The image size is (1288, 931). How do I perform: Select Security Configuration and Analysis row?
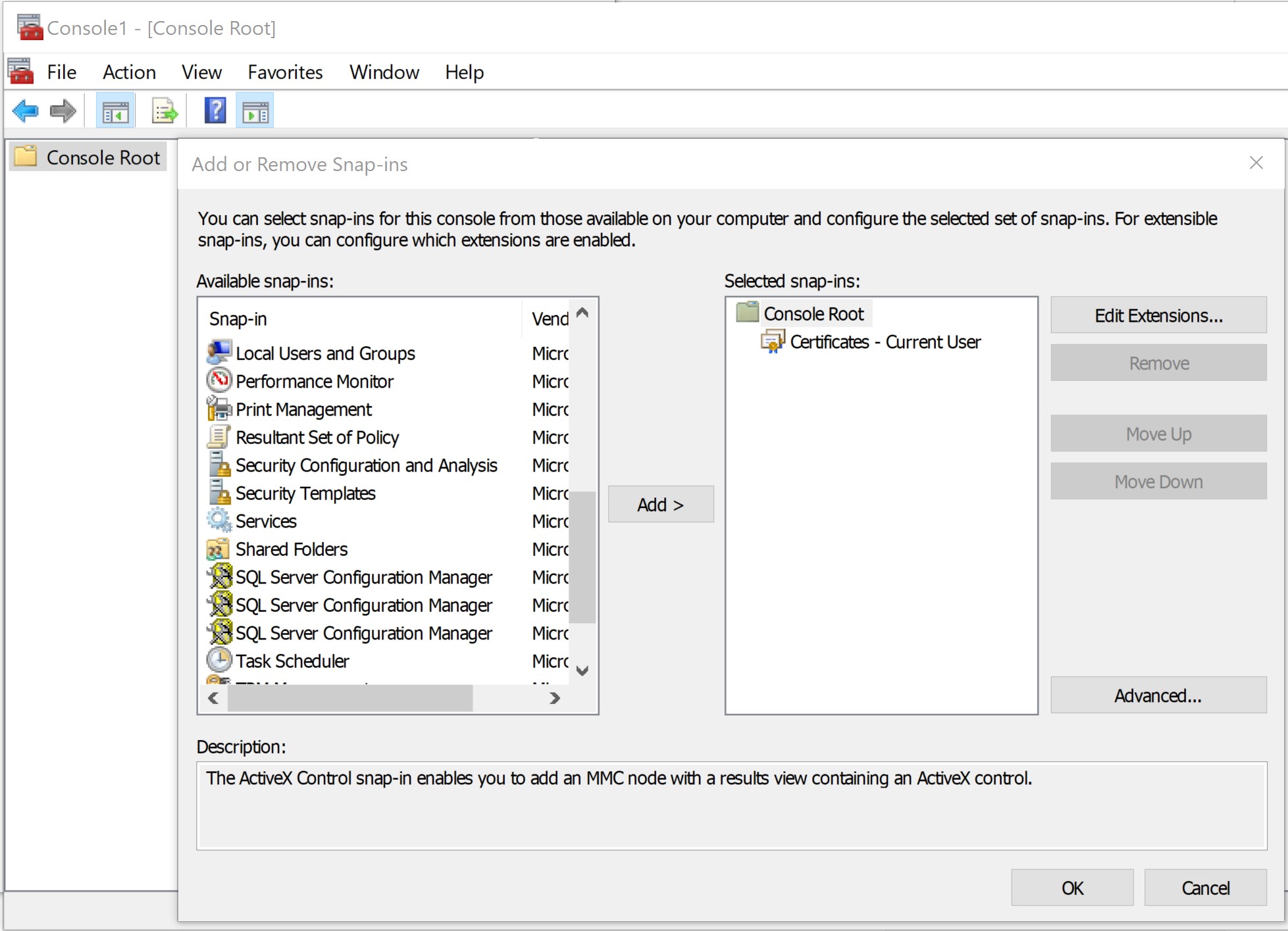point(385,465)
